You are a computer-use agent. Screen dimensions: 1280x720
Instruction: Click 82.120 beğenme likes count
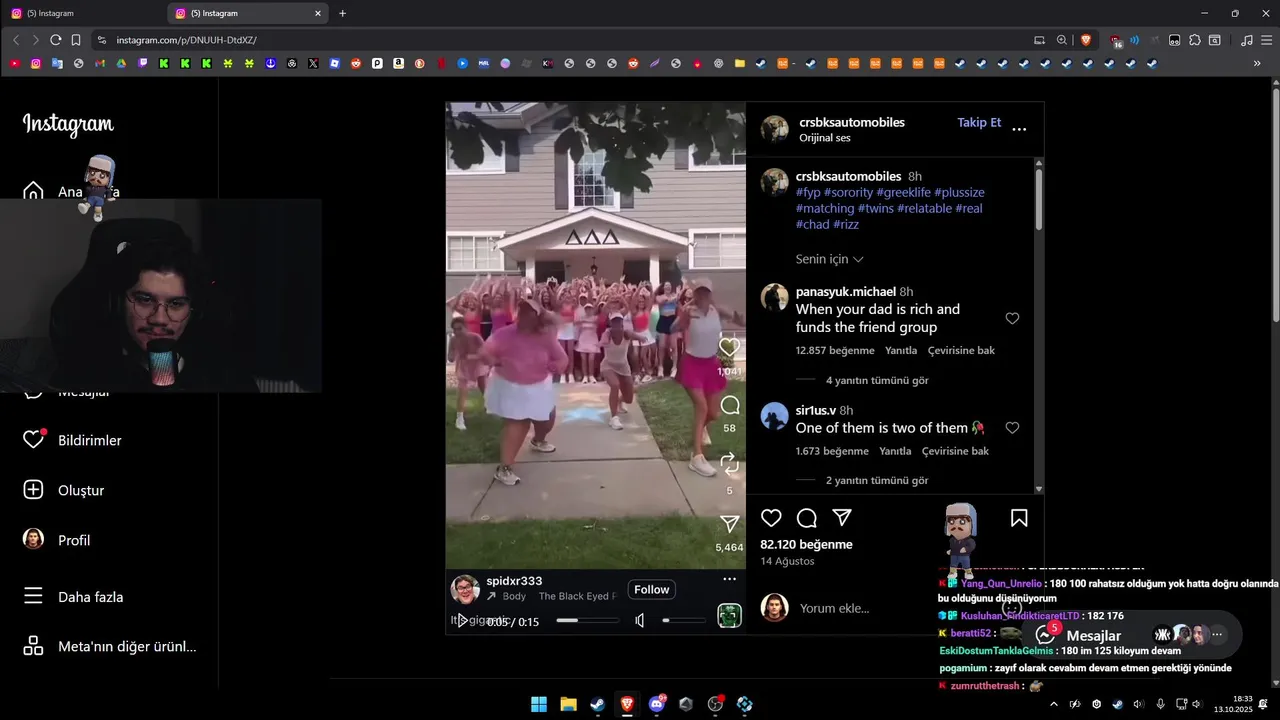tap(806, 545)
